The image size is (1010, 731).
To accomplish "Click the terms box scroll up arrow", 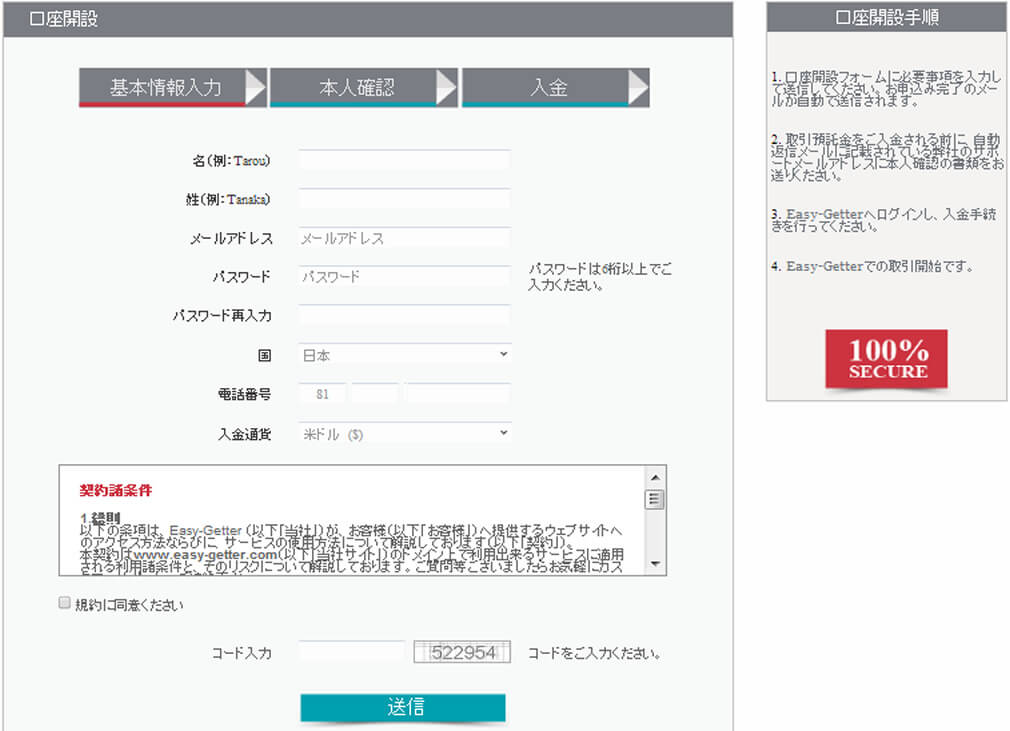I will click(655, 477).
